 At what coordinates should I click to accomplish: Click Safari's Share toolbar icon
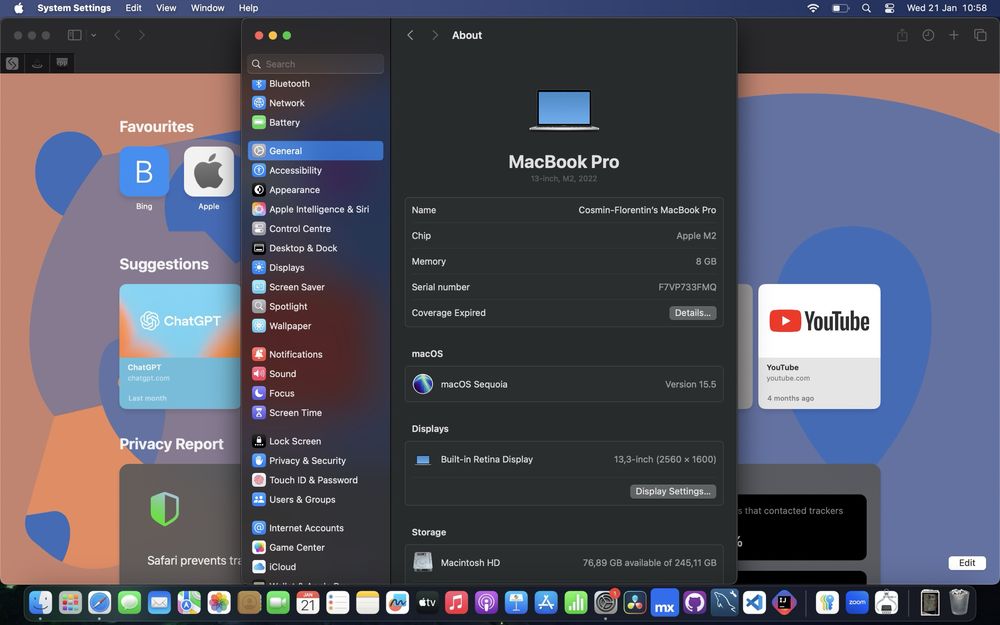pos(902,35)
